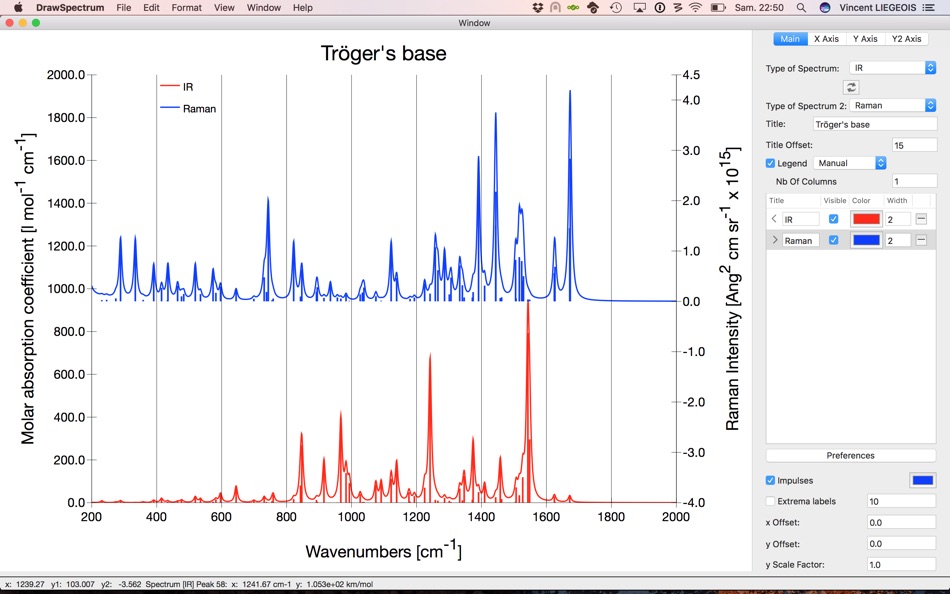Disable the Impulses checkbox
Image resolution: width=950 pixels, height=594 pixels.
(x=770, y=480)
